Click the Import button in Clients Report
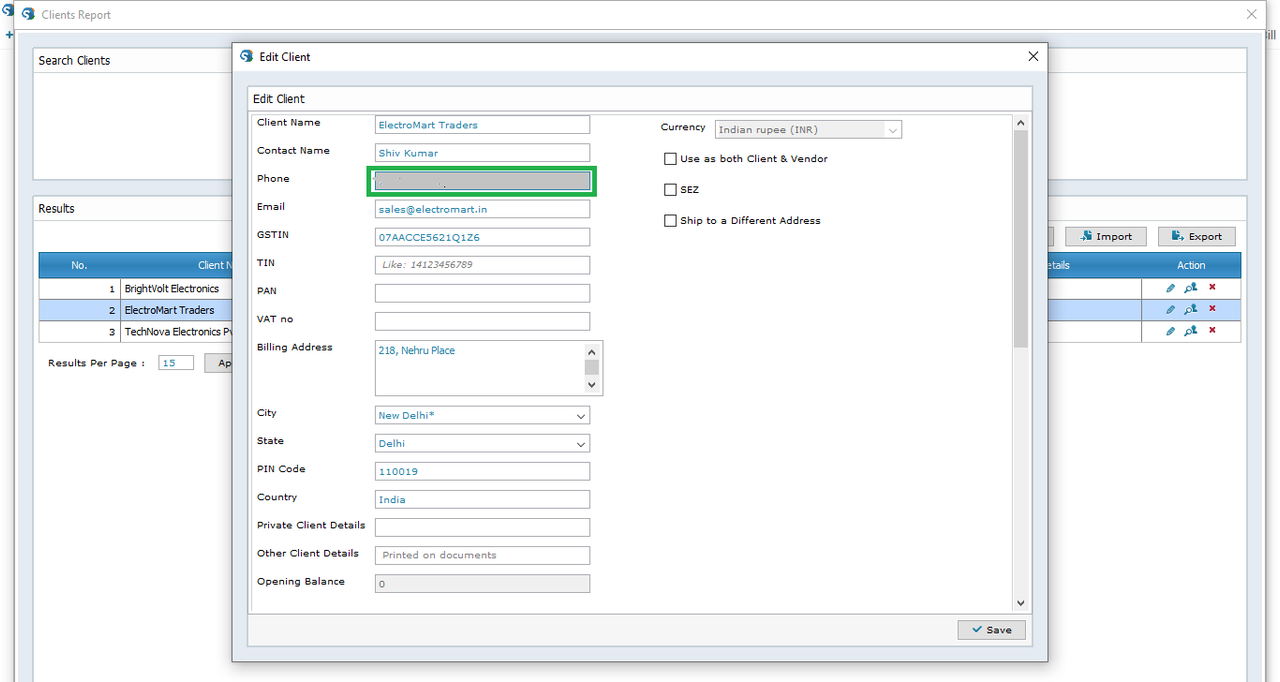Viewport: 1280px width, 682px height. pyautogui.click(x=1105, y=236)
